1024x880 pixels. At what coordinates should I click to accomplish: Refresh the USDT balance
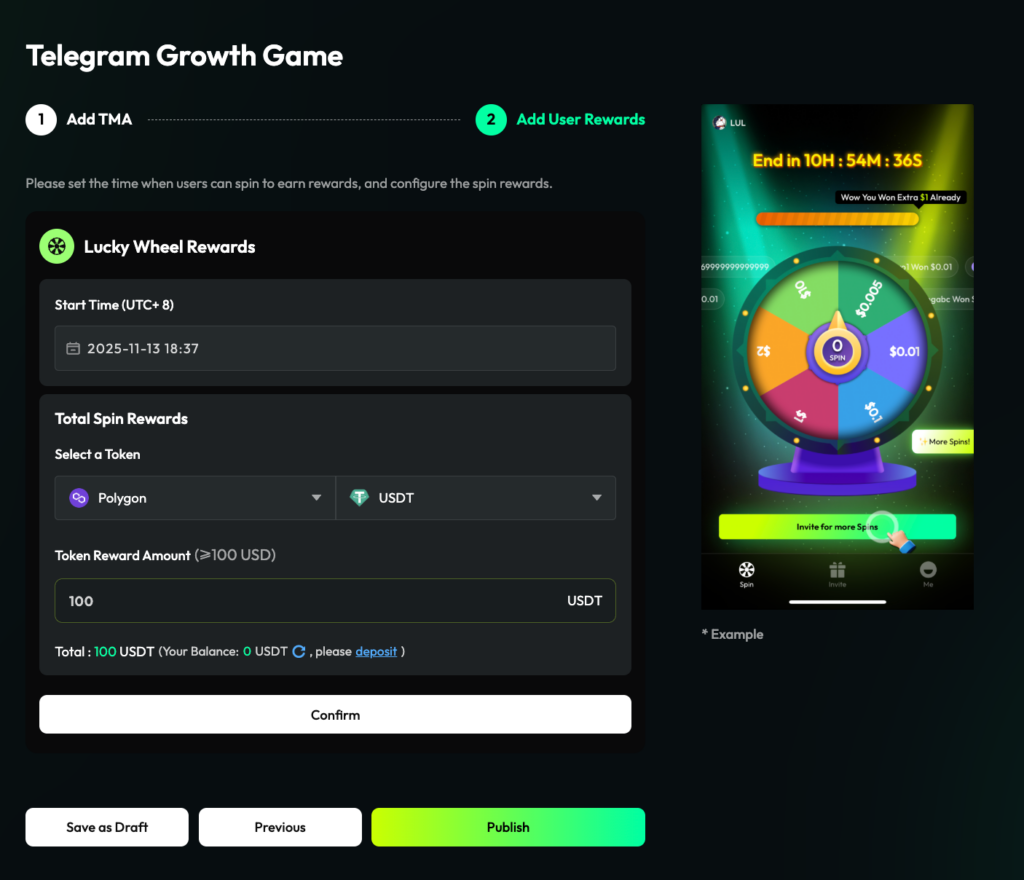tap(299, 652)
